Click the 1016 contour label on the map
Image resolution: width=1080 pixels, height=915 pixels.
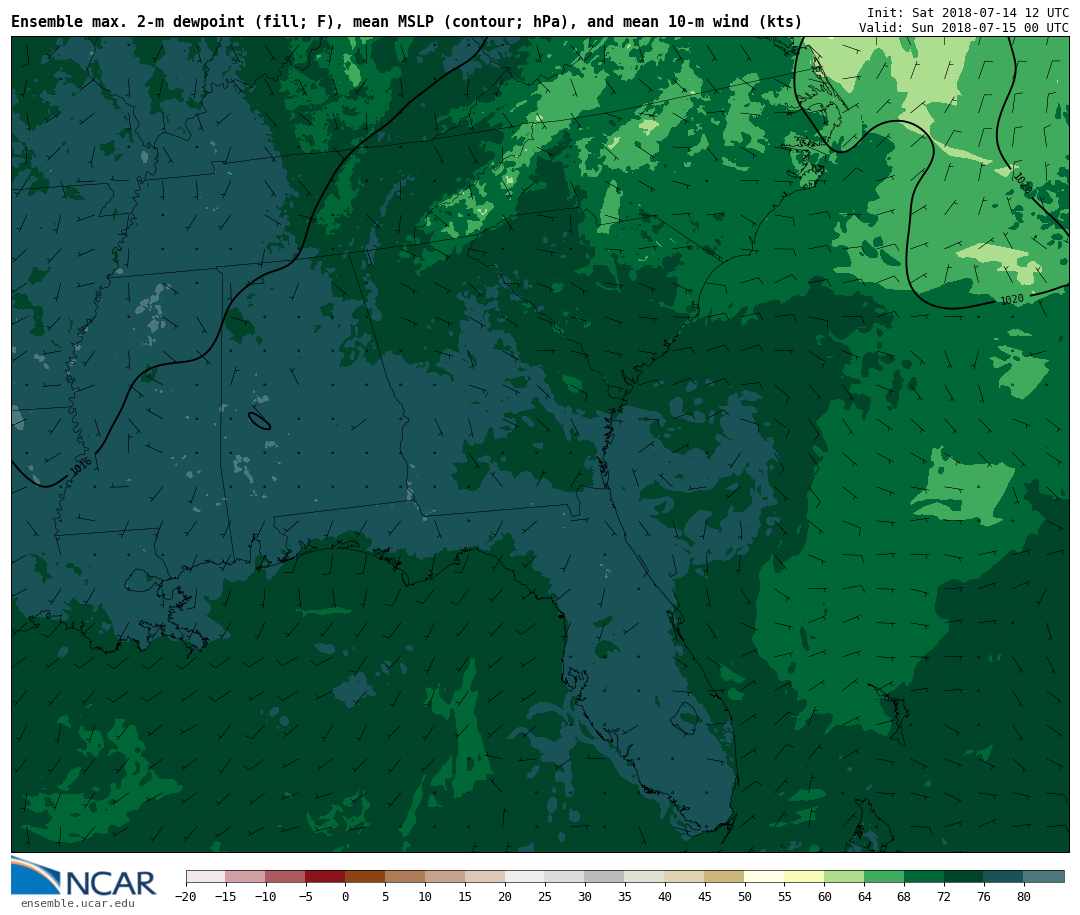coord(81,467)
